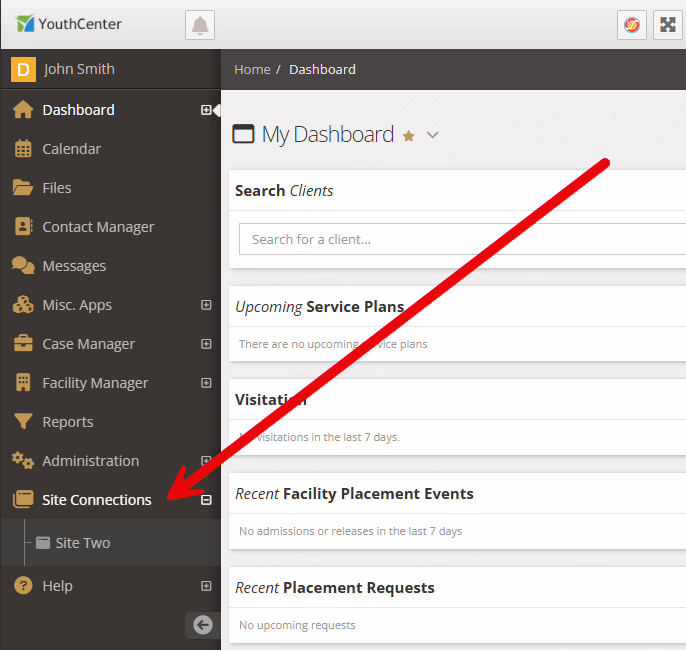Select Site Two under Site Connections
The height and width of the screenshot is (650, 686).
pos(83,543)
